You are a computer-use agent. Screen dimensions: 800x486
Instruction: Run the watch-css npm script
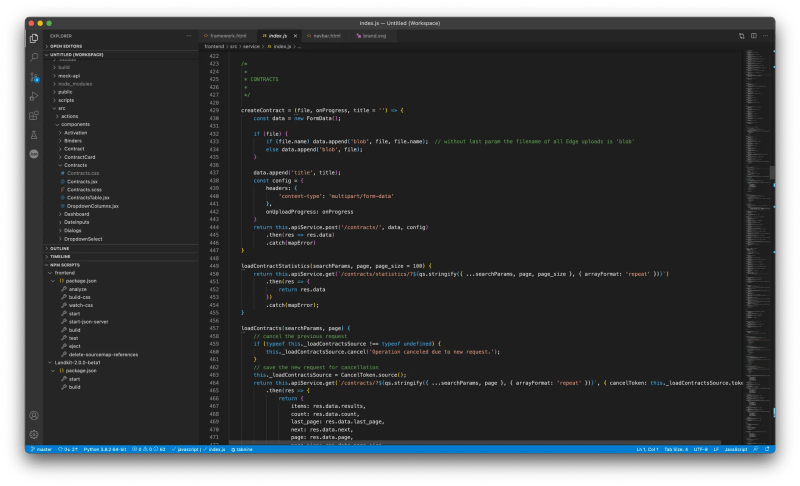coord(81,305)
